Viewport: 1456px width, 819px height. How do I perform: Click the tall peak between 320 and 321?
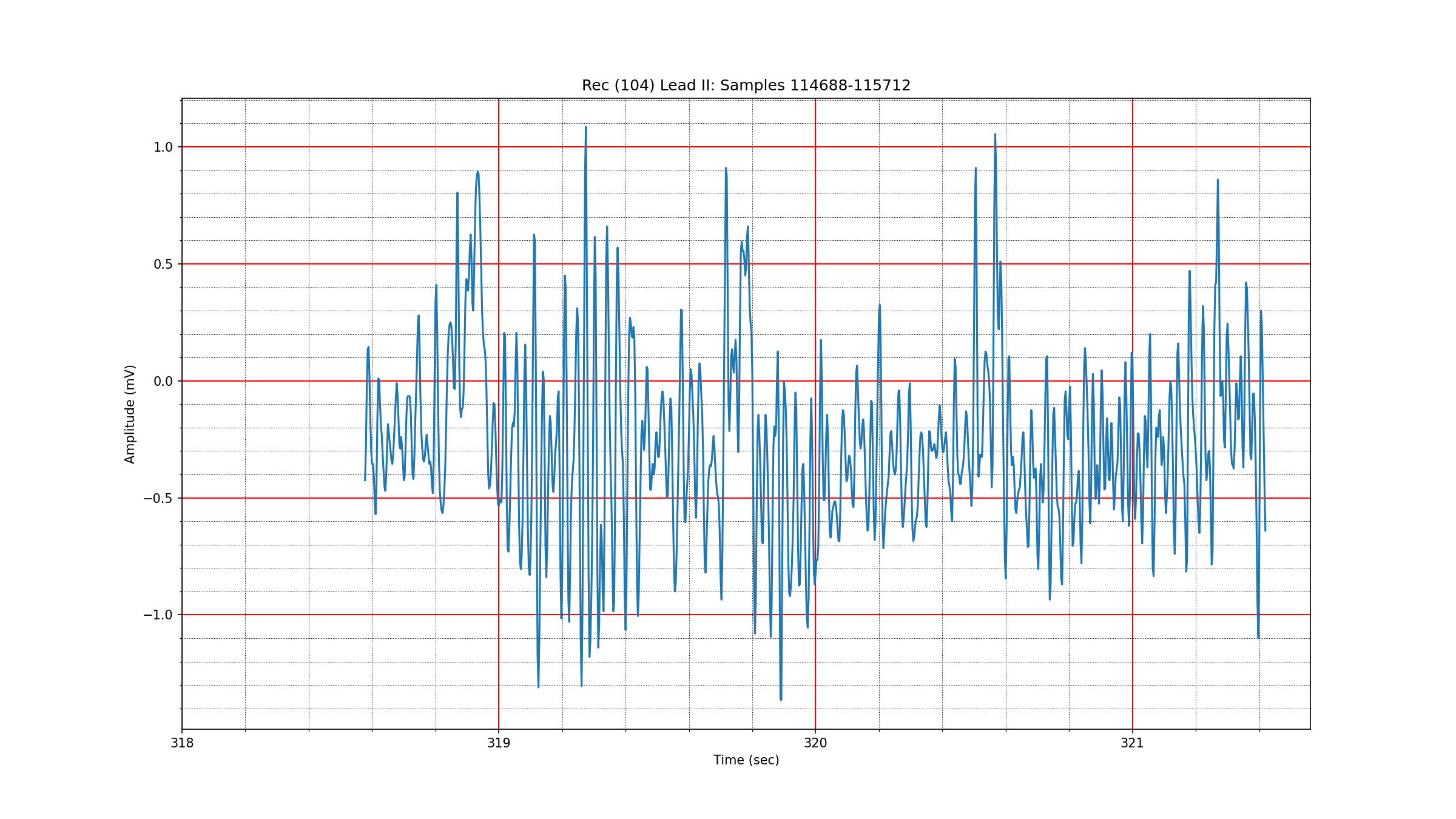(995, 134)
